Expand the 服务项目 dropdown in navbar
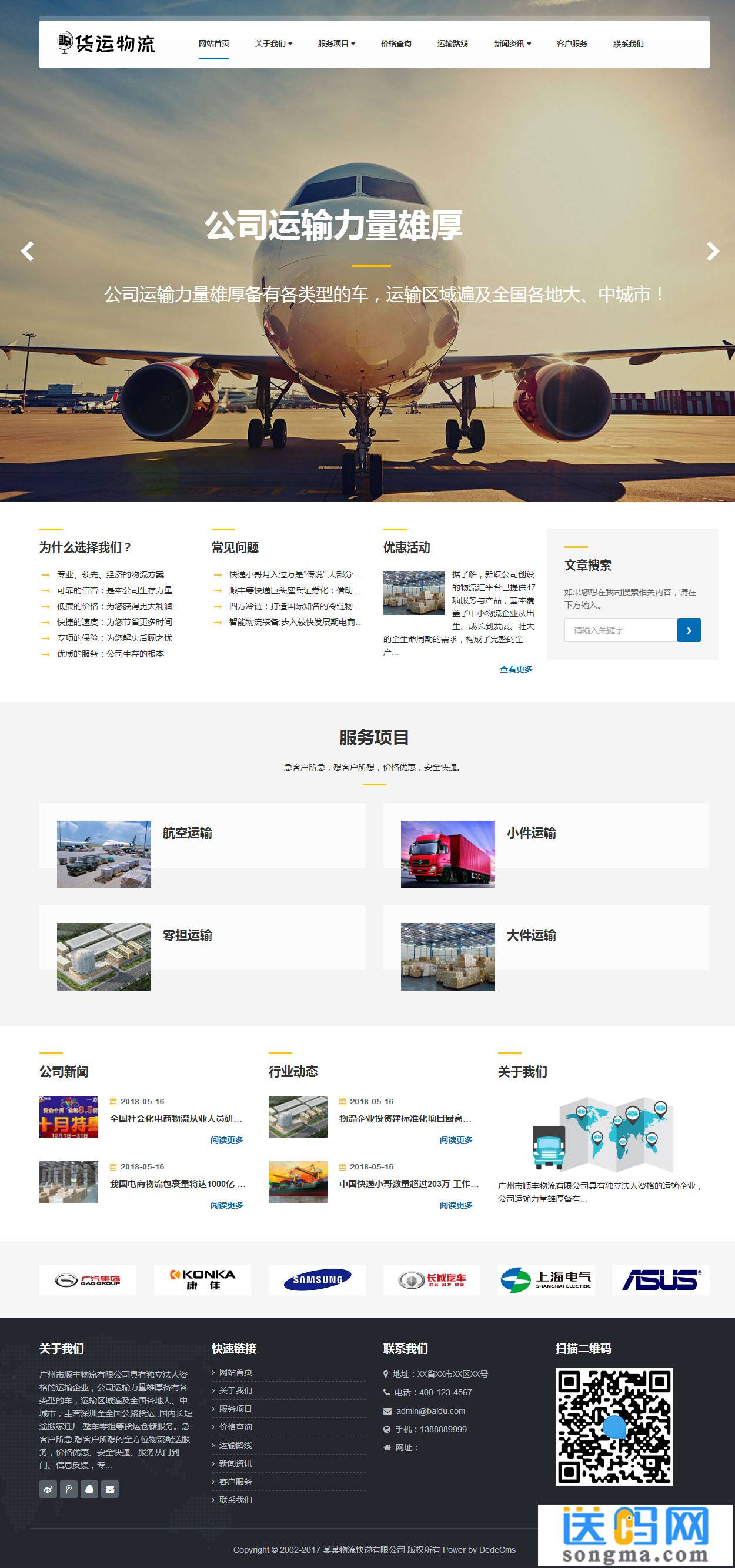Image resolution: width=735 pixels, height=1568 pixels. click(336, 44)
